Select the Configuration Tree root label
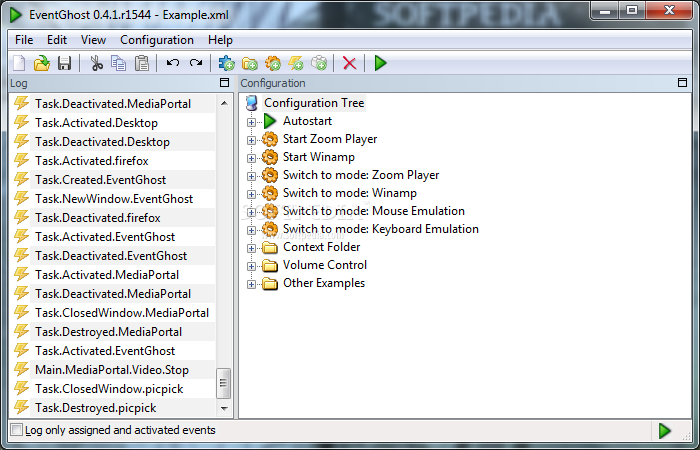 [x=314, y=103]
